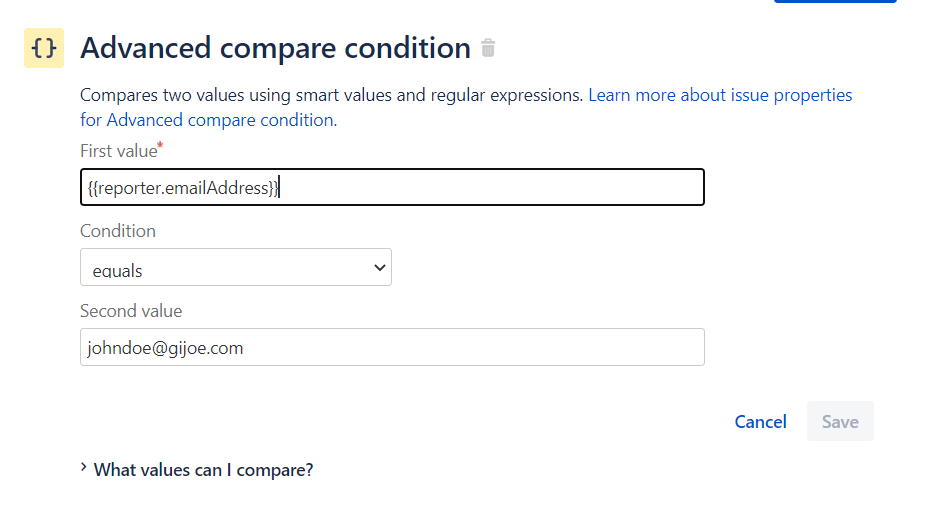Save the compare condition
940x523 pixels.
pos(840,422)
